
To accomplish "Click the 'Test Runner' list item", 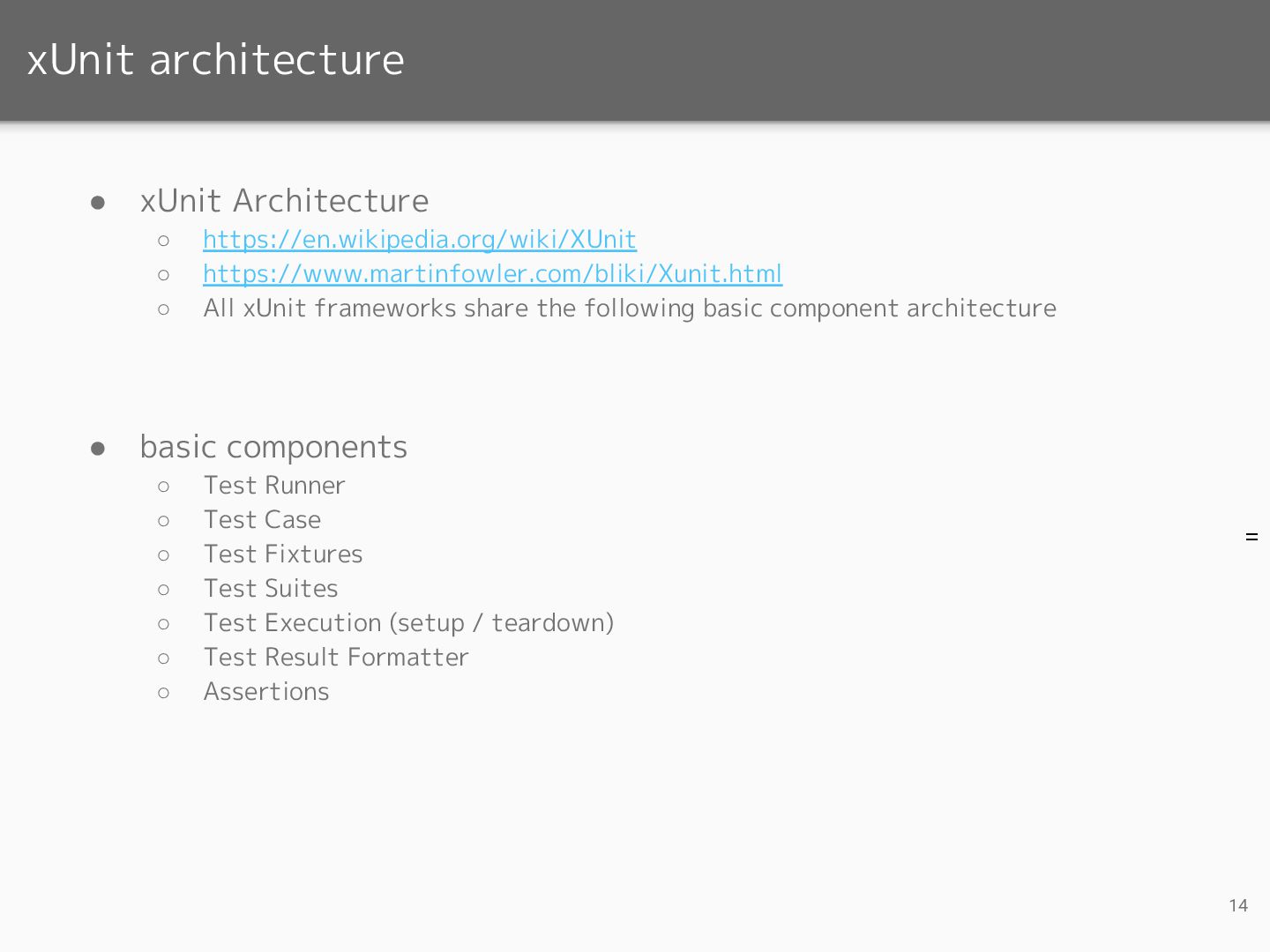I will pyautogui.click(x=274, y=486).
